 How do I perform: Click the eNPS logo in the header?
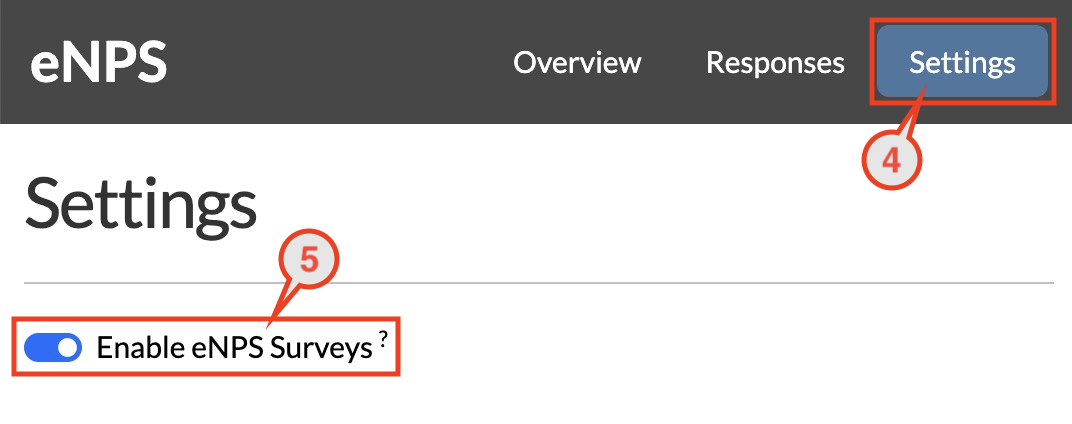98,63
